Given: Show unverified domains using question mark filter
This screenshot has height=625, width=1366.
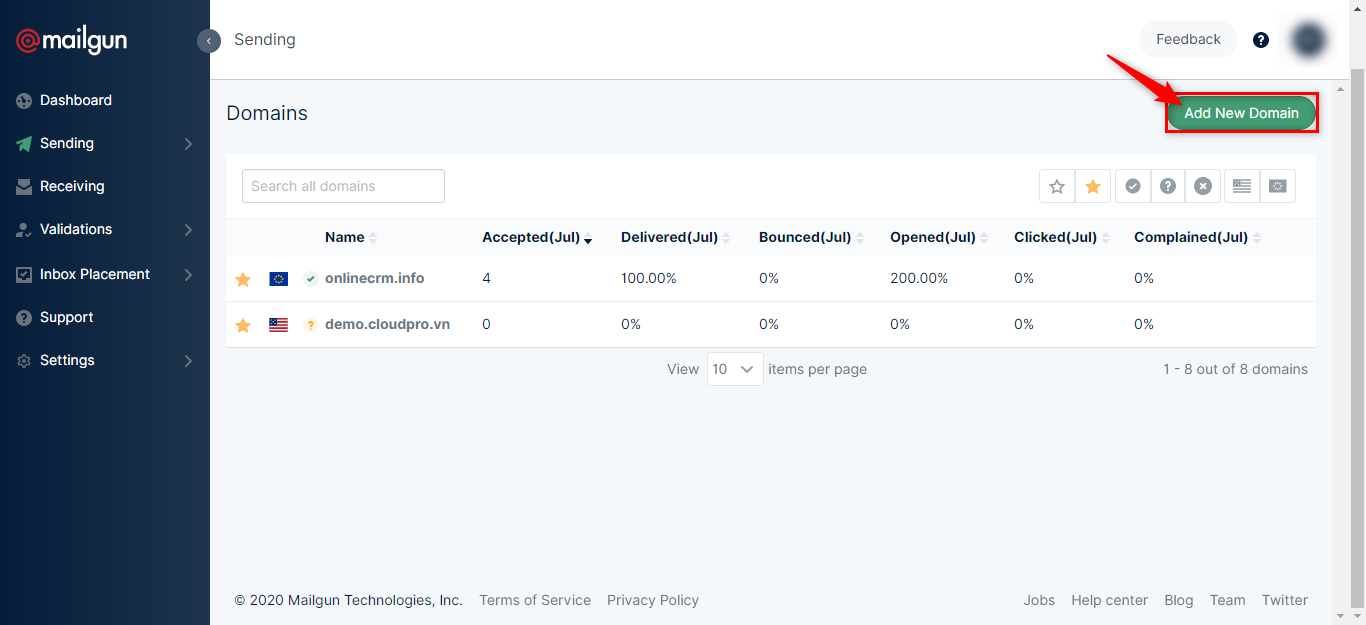Looking at the screenshot, I should click(1168, 186).
